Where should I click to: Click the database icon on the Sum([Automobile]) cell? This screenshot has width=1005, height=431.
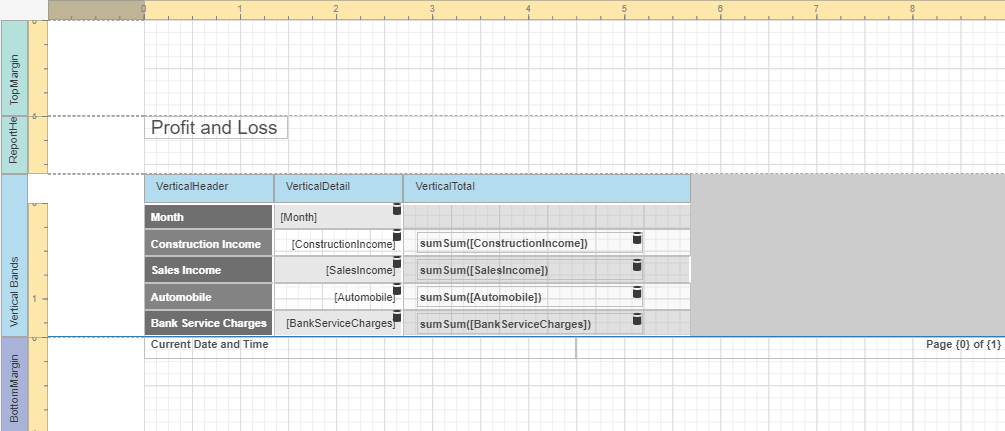[x=635, y=292]
